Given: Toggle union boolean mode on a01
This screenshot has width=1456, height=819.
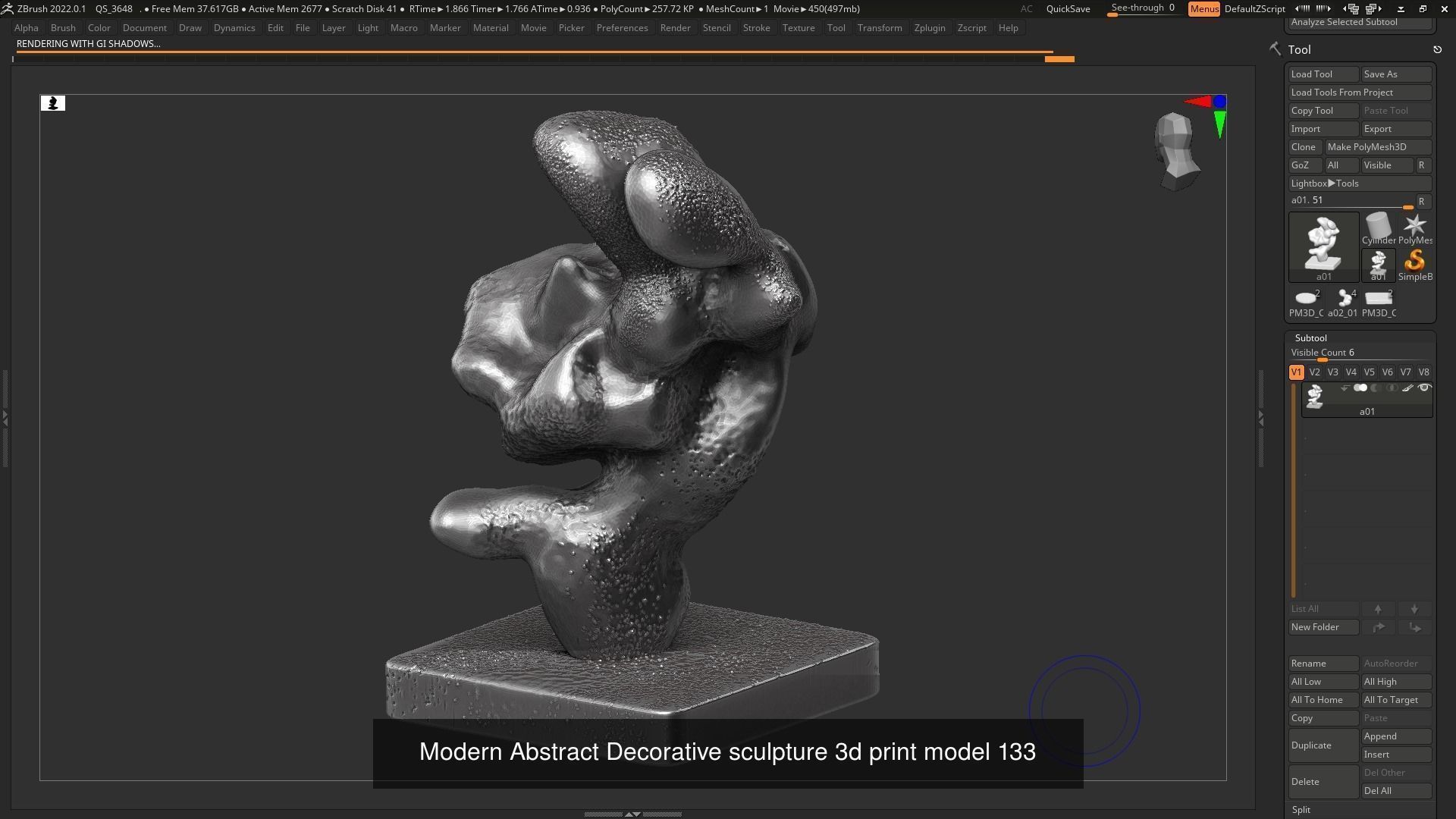Looking at the screenshot, I should (x=1360, y=388).
